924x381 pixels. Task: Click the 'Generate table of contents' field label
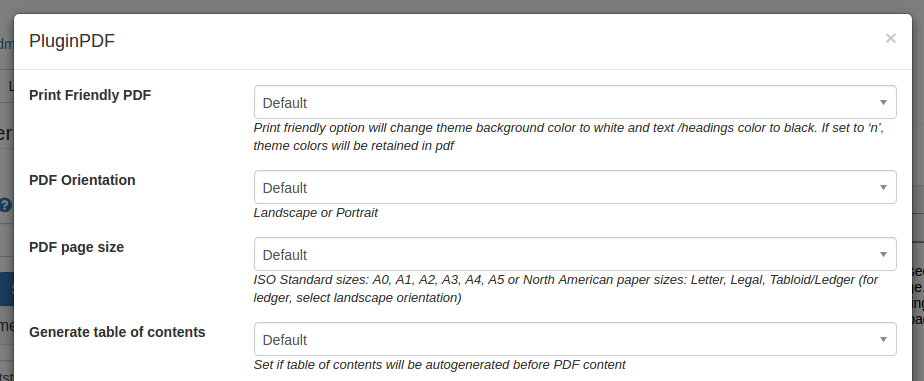pyautogui.click(x=117, y=332)
